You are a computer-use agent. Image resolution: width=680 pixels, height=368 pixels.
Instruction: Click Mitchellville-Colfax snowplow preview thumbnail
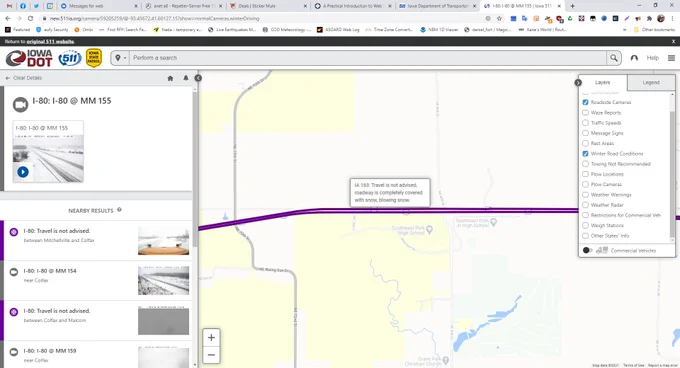point(163,241)
